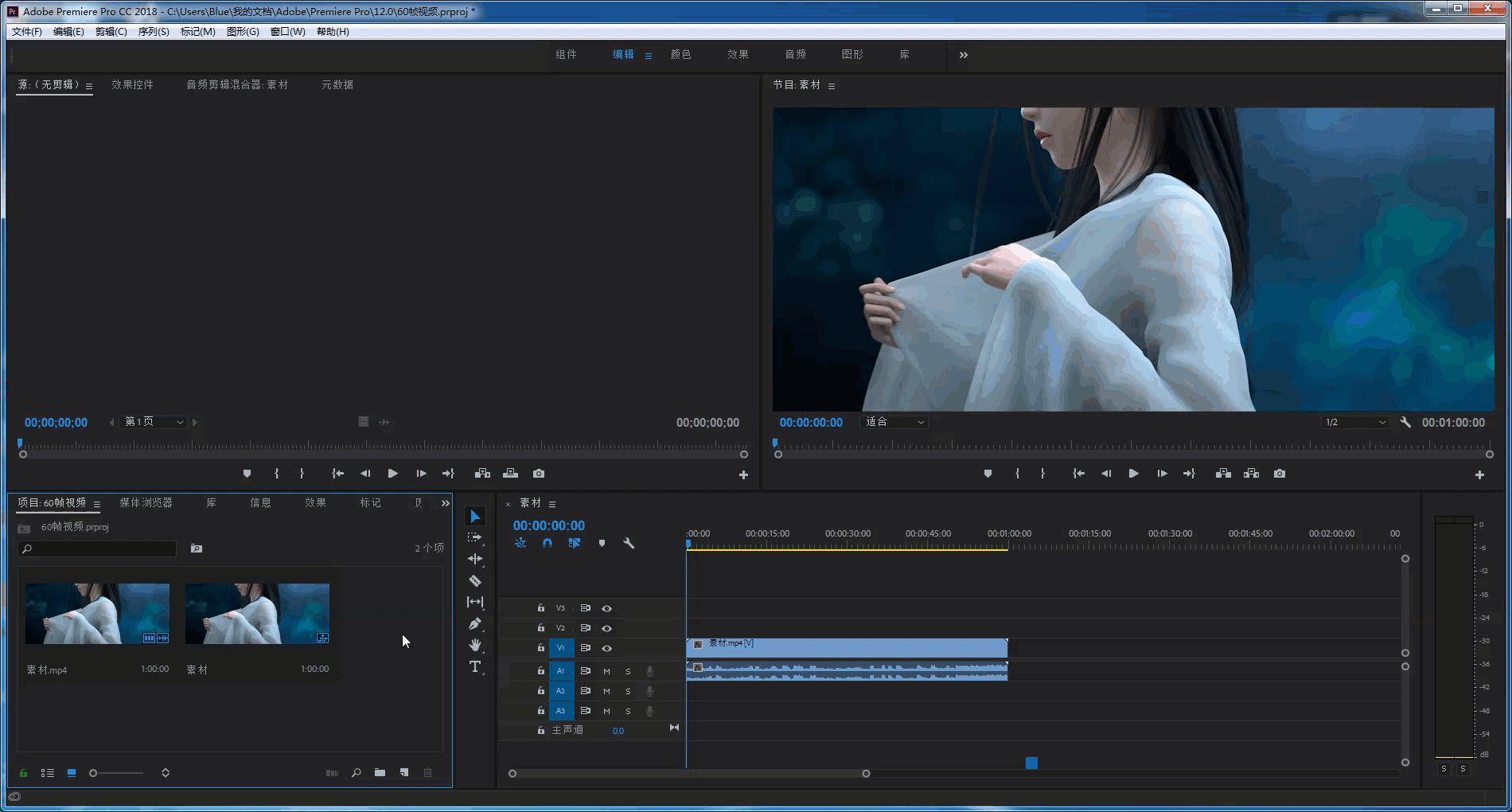Select the Pen tool
1512x812 pixels.
(475, 623)
